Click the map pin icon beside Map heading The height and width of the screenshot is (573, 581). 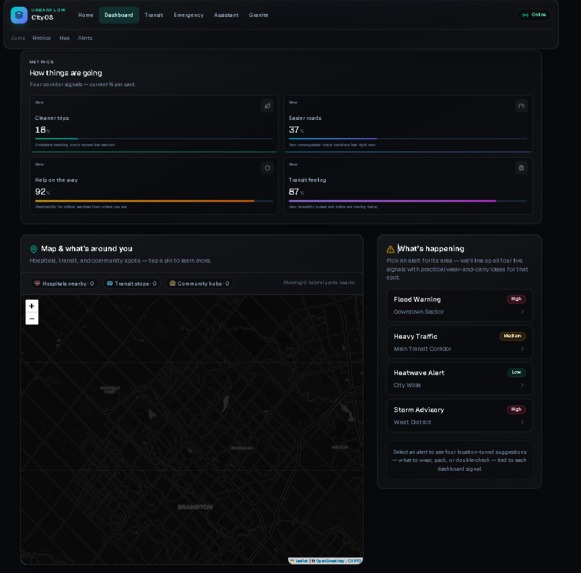(x=34, y=249)
